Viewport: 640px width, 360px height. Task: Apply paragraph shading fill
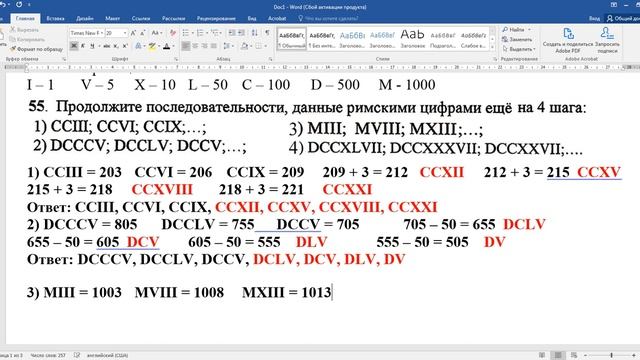click(x=244, y=46)
